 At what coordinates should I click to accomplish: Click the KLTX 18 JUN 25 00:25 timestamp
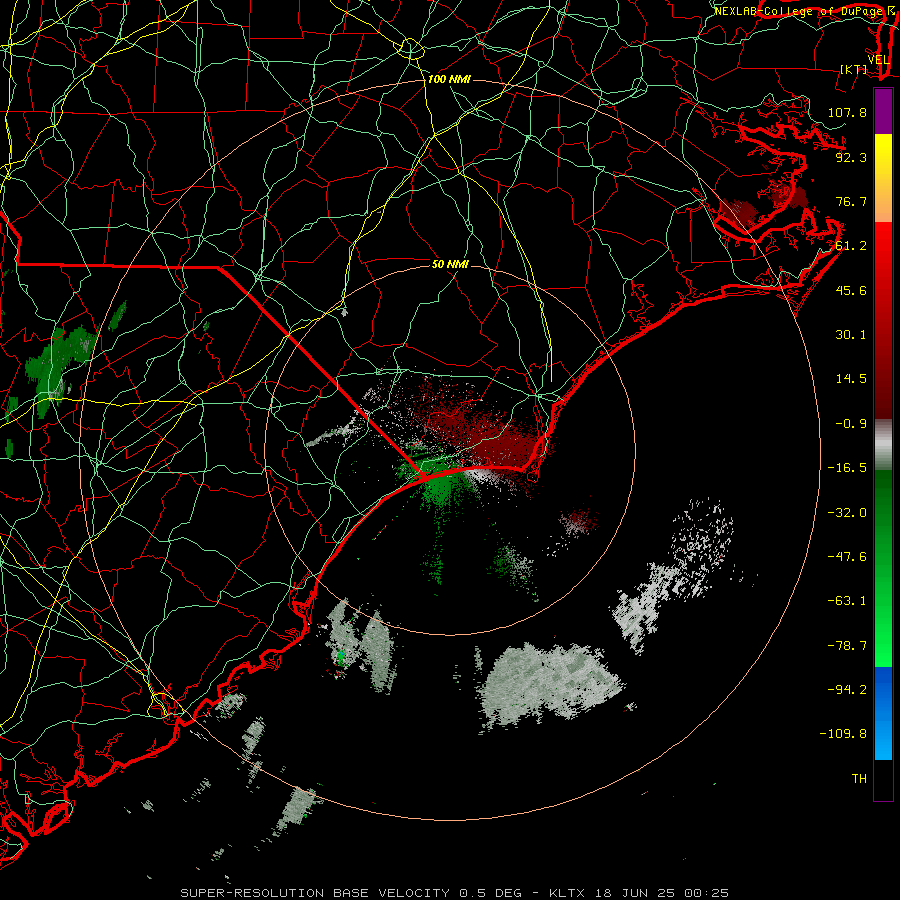pos(639,893)
